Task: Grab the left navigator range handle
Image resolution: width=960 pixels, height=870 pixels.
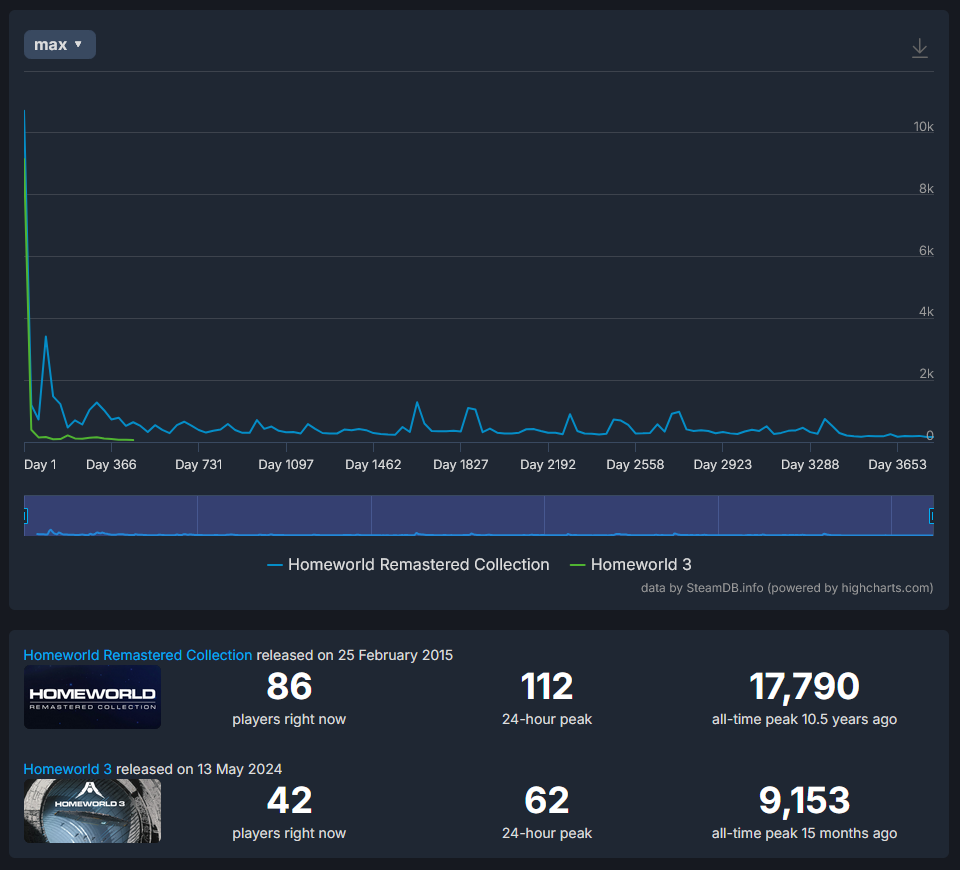Action: click(25, 516)
